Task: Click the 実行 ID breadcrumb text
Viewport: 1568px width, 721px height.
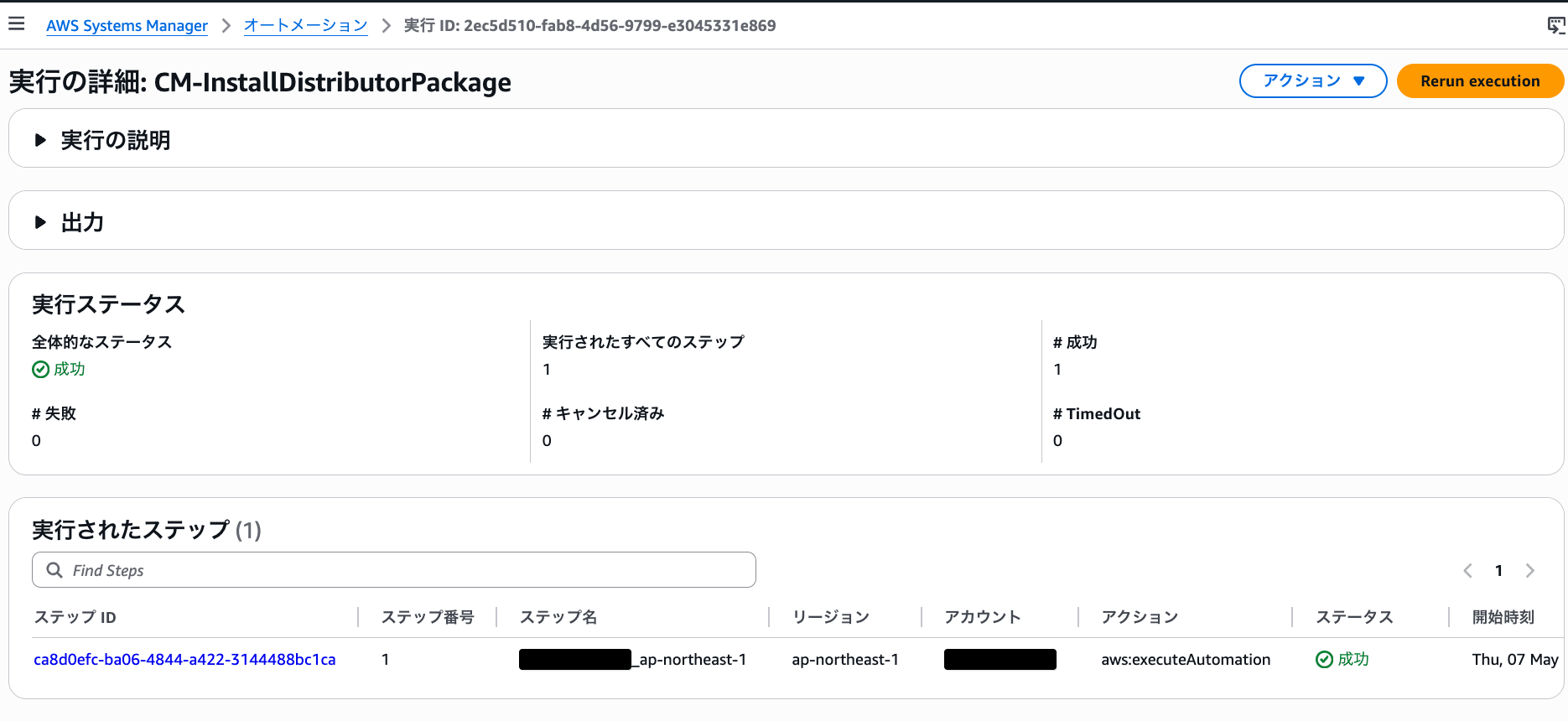Action: point(589,25)
